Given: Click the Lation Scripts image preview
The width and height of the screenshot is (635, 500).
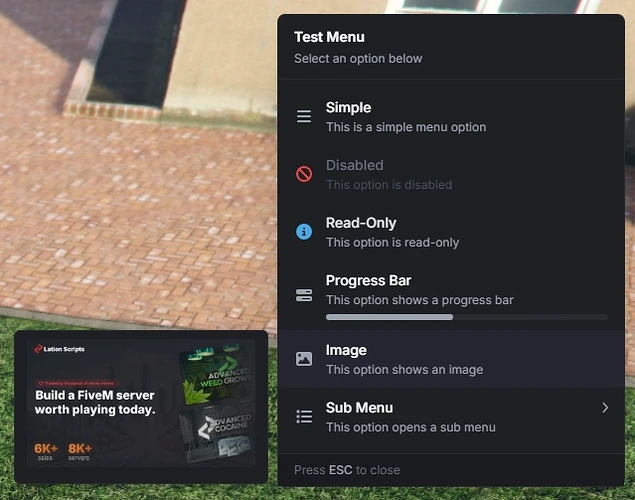Looking at the screenshot, I should click(x=141, y=407).
